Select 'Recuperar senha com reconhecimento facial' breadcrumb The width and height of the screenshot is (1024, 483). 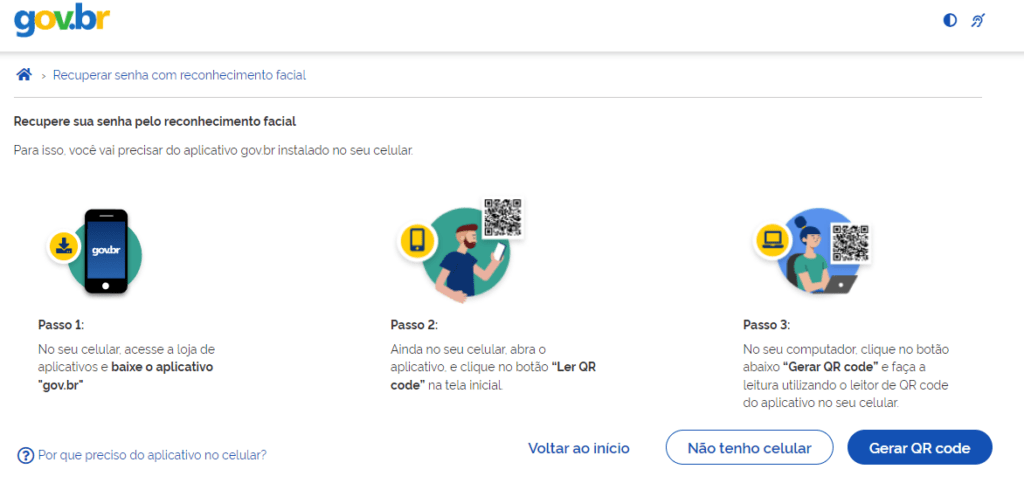click(x=179, y=75)
